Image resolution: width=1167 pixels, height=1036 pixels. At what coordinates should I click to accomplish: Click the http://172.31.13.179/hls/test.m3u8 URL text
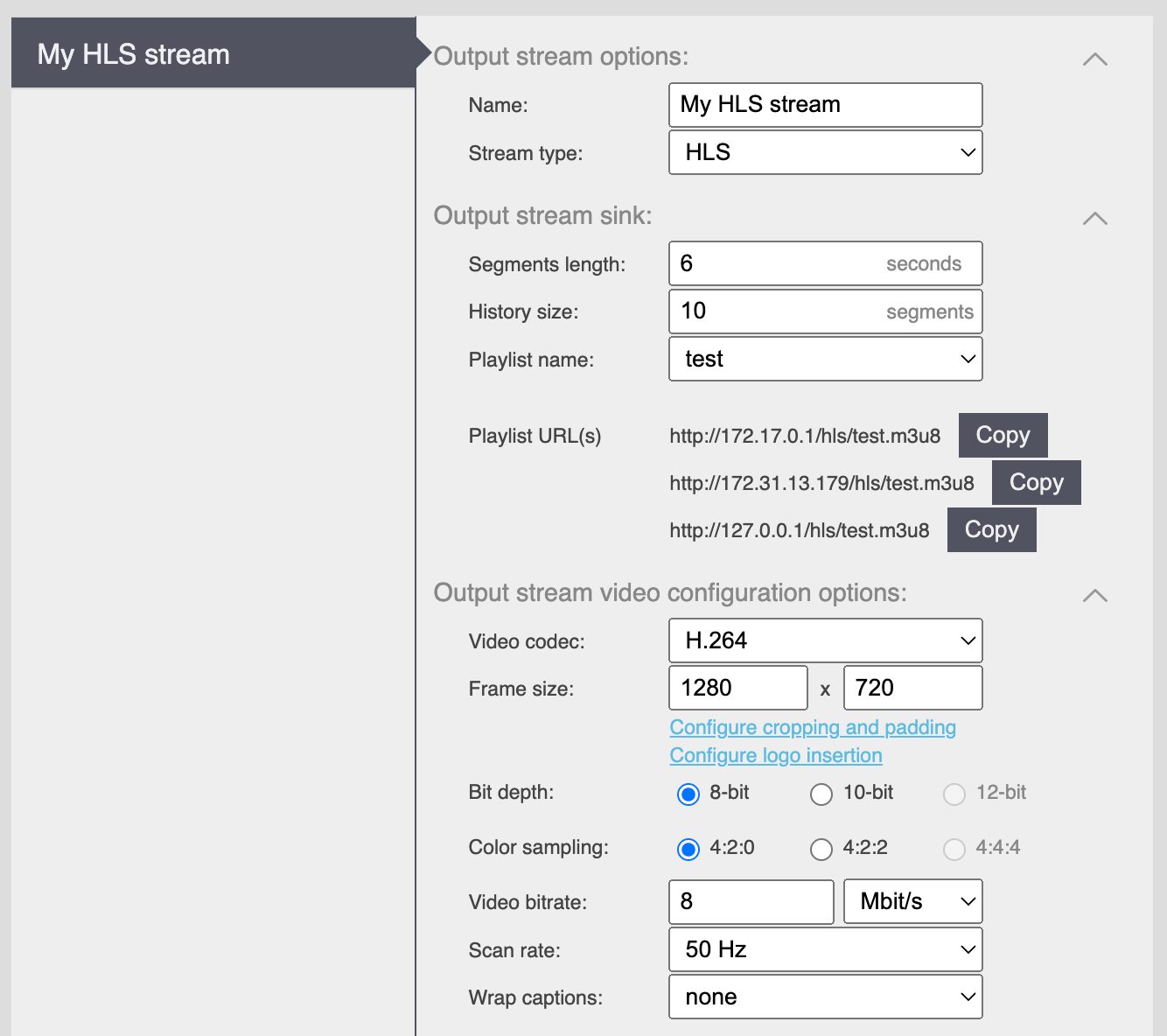[821, 483]
